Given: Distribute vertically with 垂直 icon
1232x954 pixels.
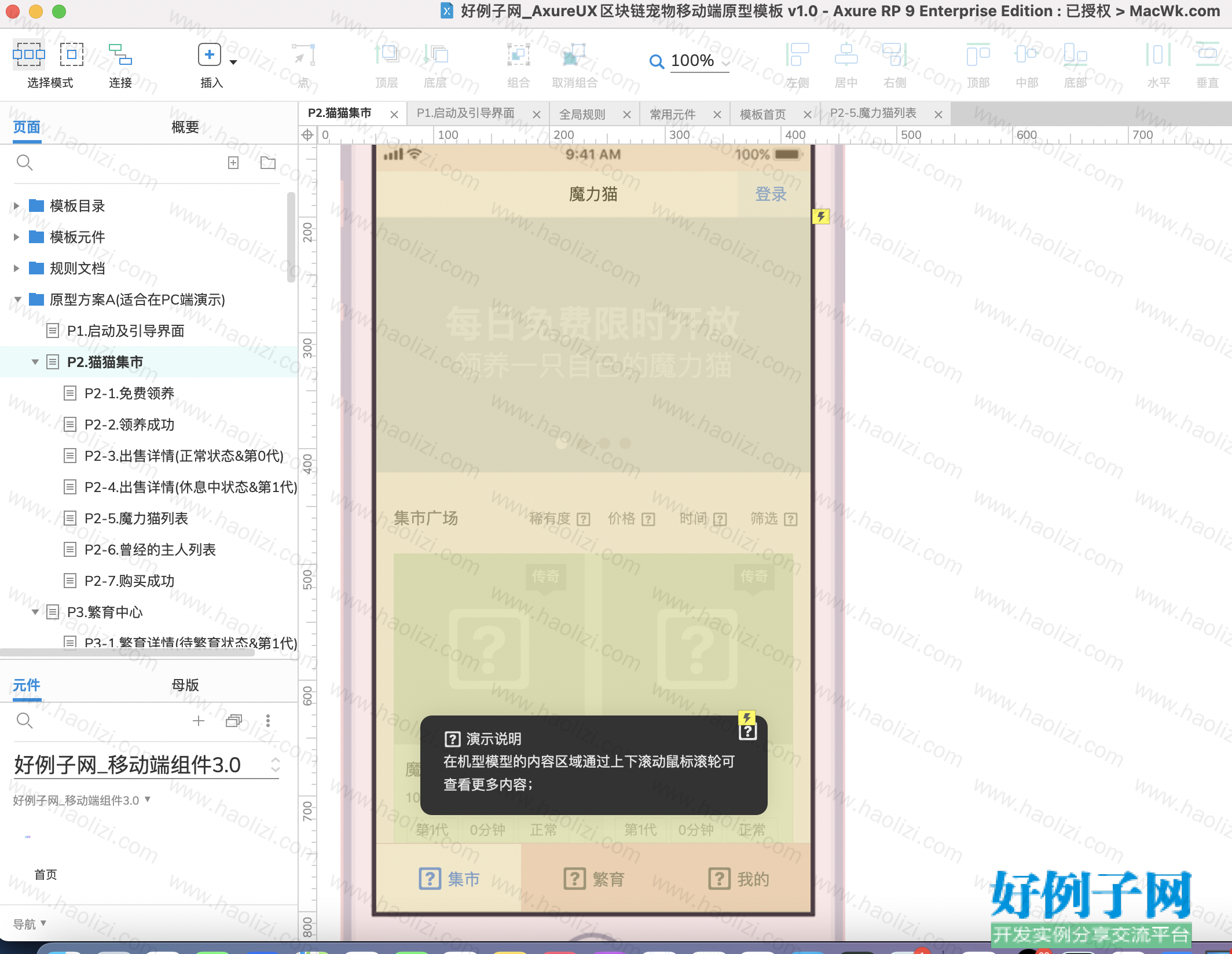Looking at the screenshot, I should 1207,55.
